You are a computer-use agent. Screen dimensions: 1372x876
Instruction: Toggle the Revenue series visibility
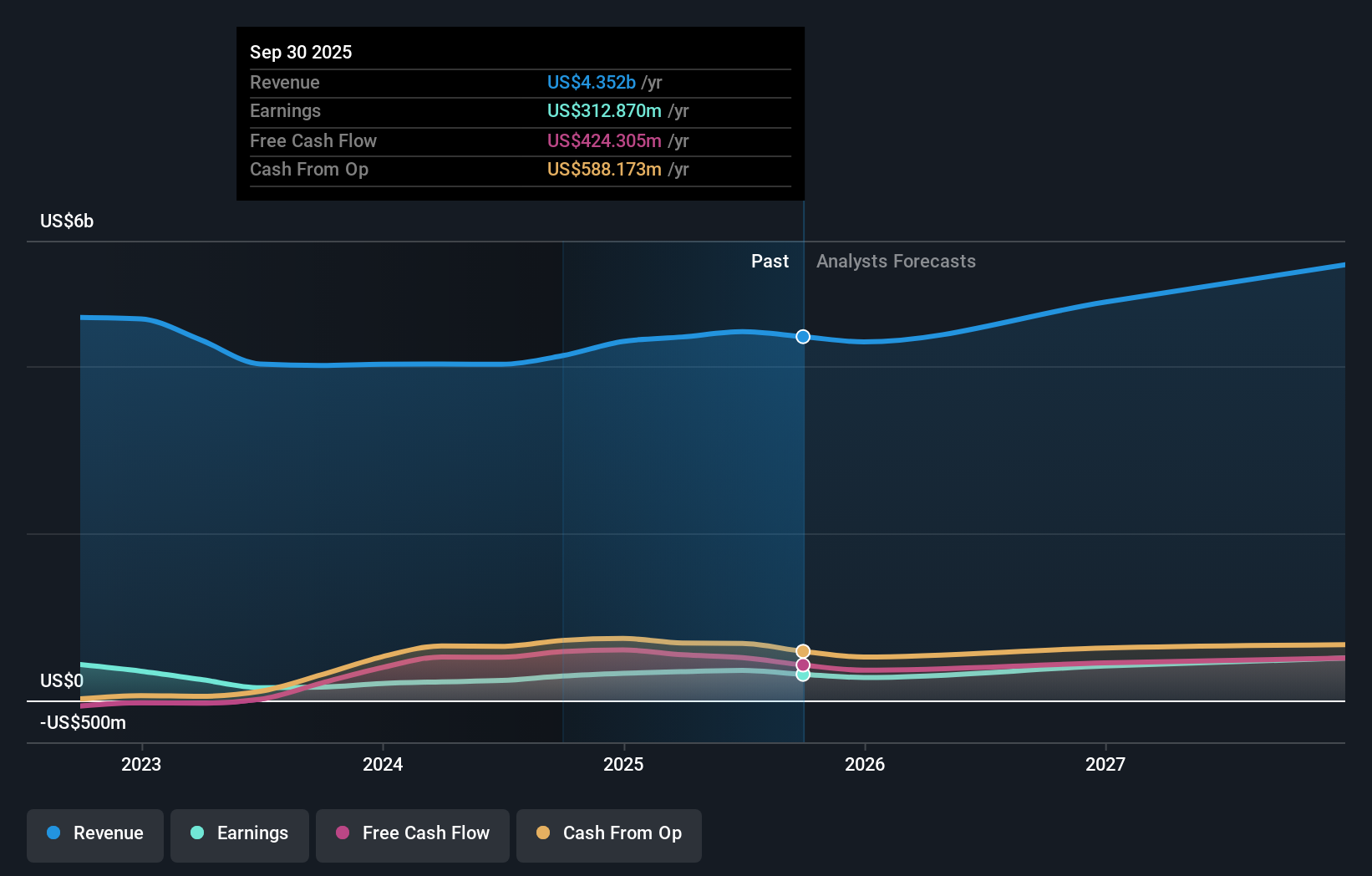(x=94, y=833)
